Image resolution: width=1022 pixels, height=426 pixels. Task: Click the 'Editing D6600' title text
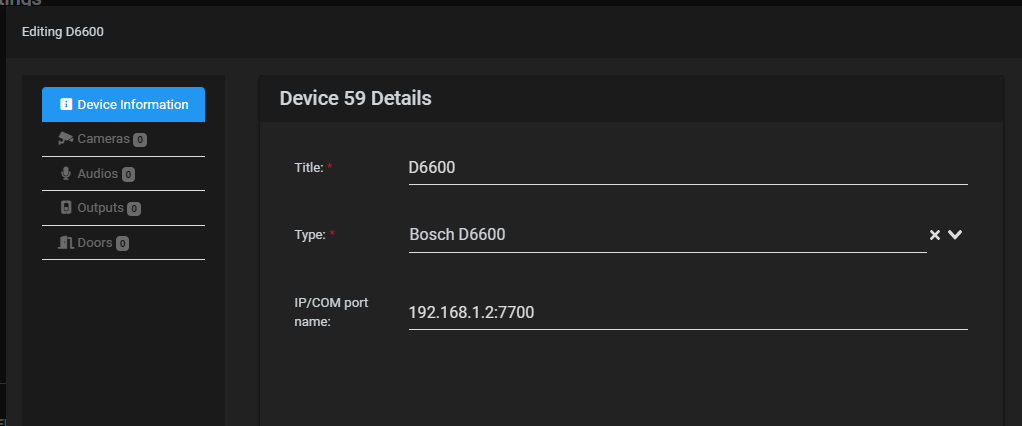63,31
